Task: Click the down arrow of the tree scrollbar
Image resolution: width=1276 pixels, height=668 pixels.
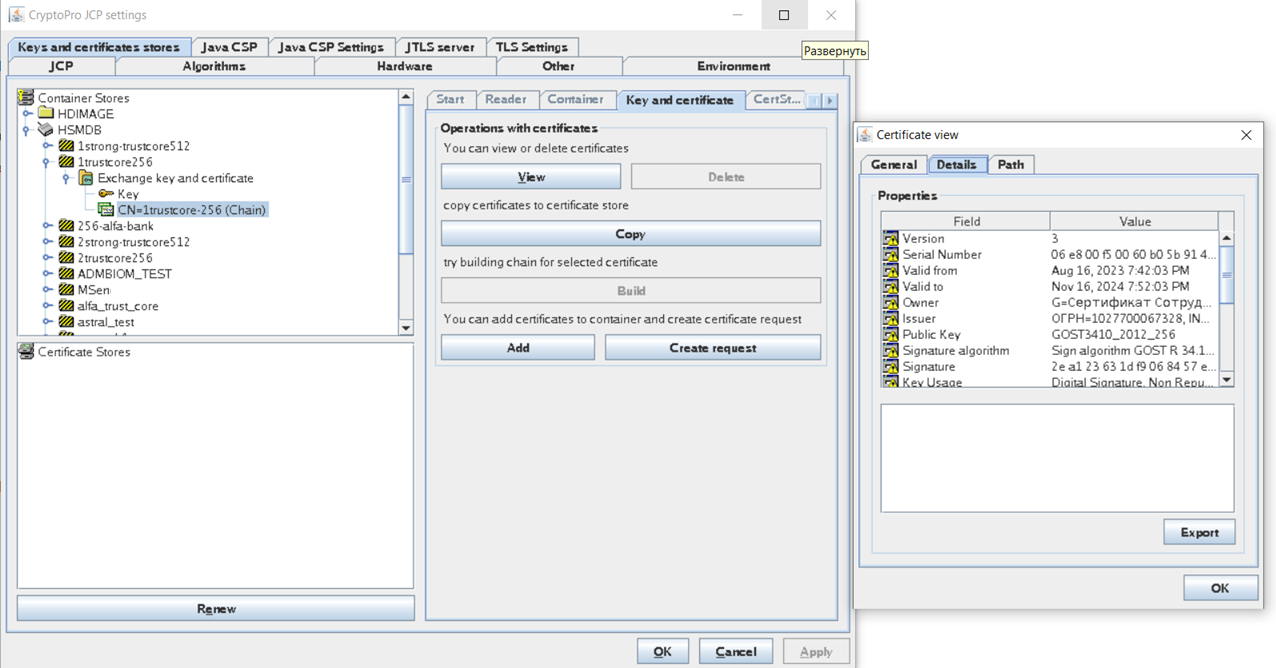Action: point(407,327)
